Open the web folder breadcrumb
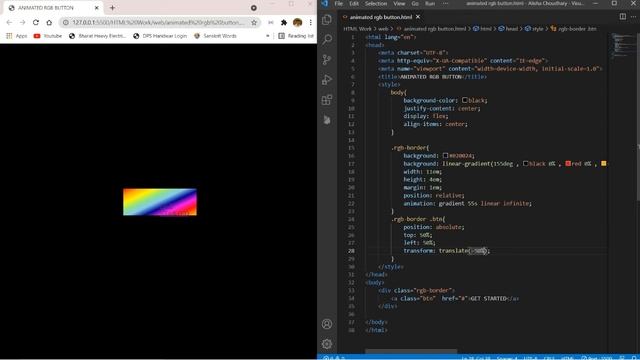This screenshot has width=640, height=360. pyautogui.click(x=383, y=29)
